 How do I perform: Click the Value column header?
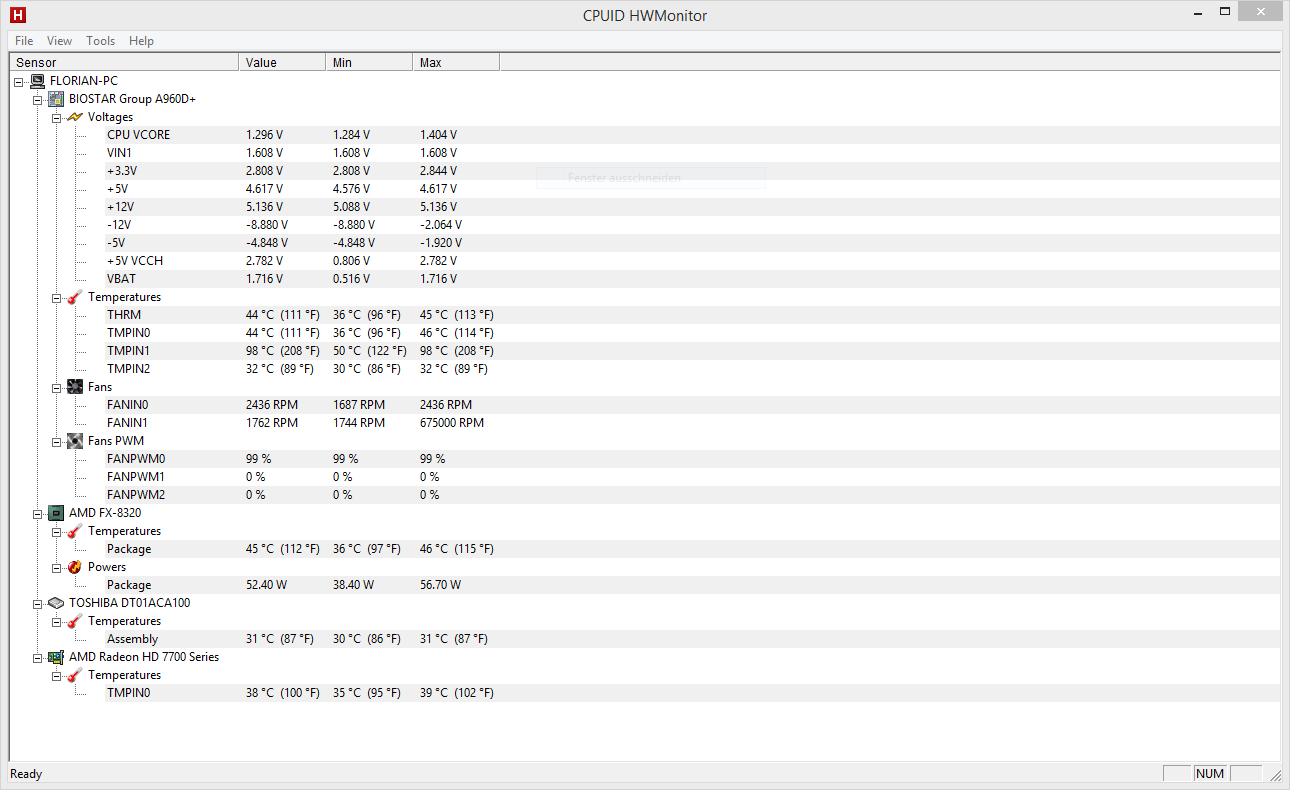pyautogui.click(x=282, y=62)
